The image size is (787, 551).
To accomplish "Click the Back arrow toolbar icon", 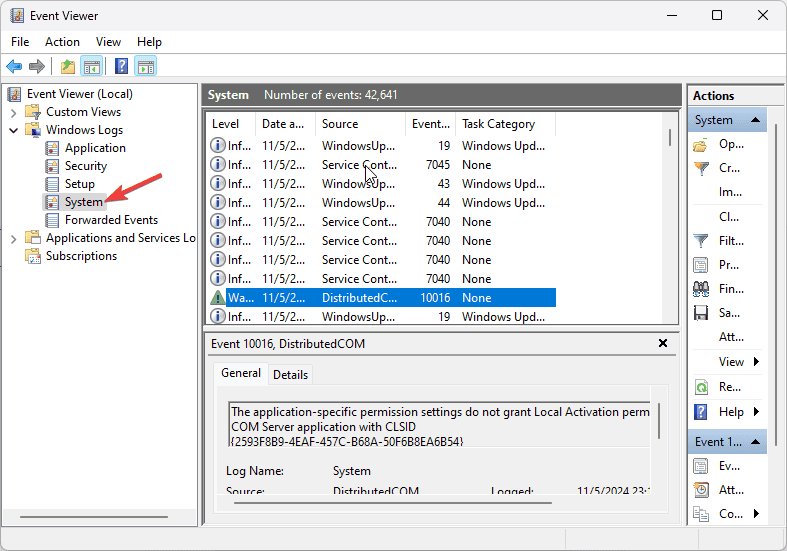I will coord(14,66).
